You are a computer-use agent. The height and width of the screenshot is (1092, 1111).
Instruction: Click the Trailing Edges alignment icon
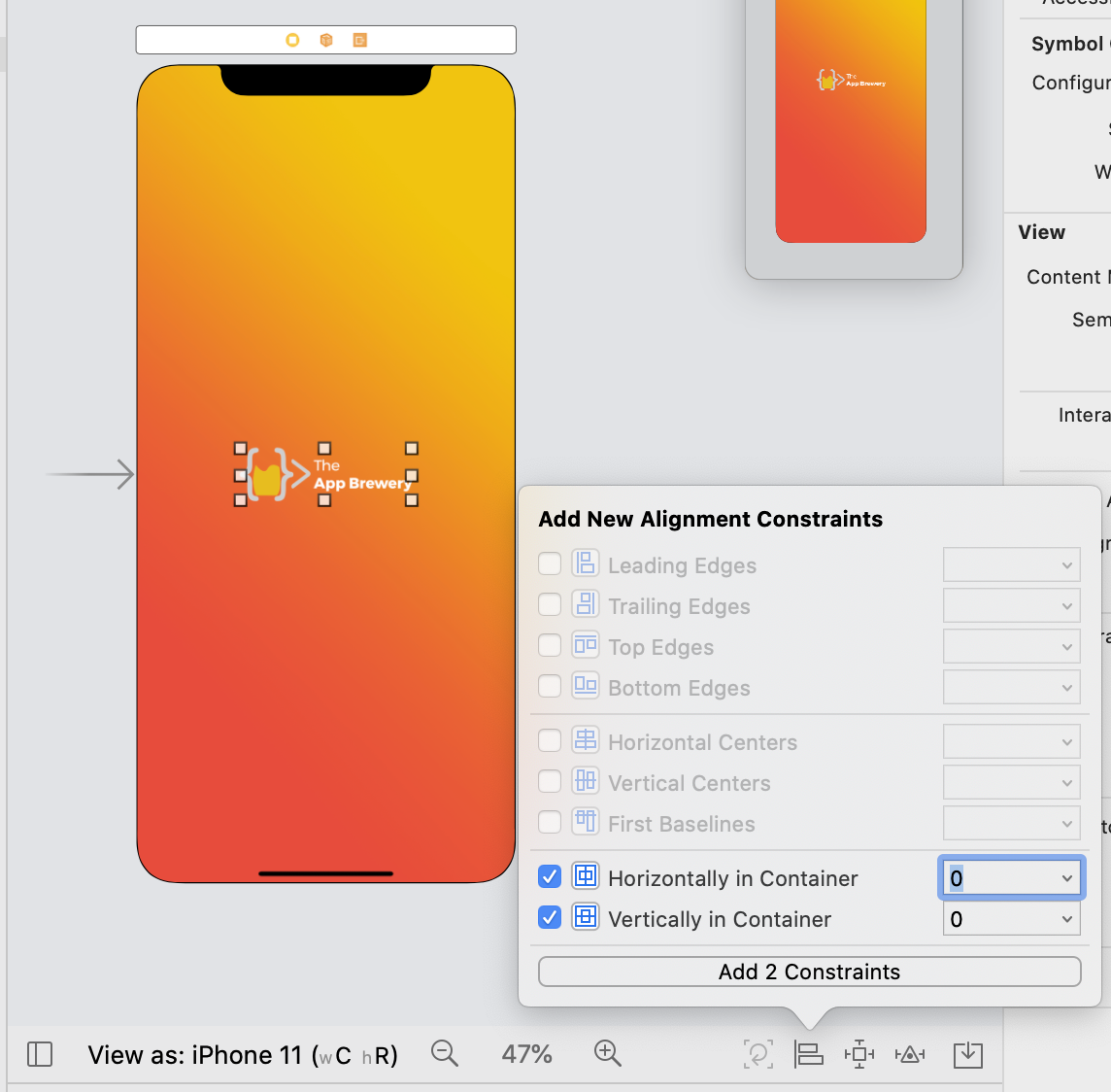click(586, 604)
